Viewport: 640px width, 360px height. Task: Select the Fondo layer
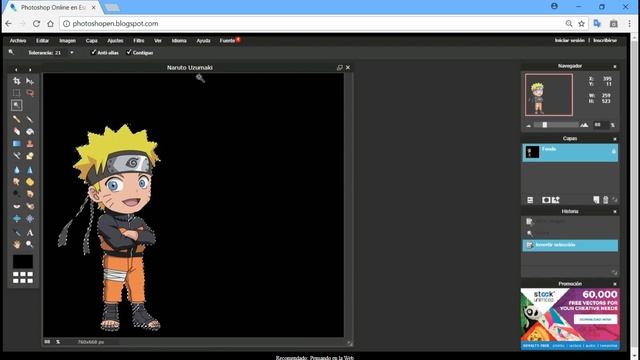(570, 152)
